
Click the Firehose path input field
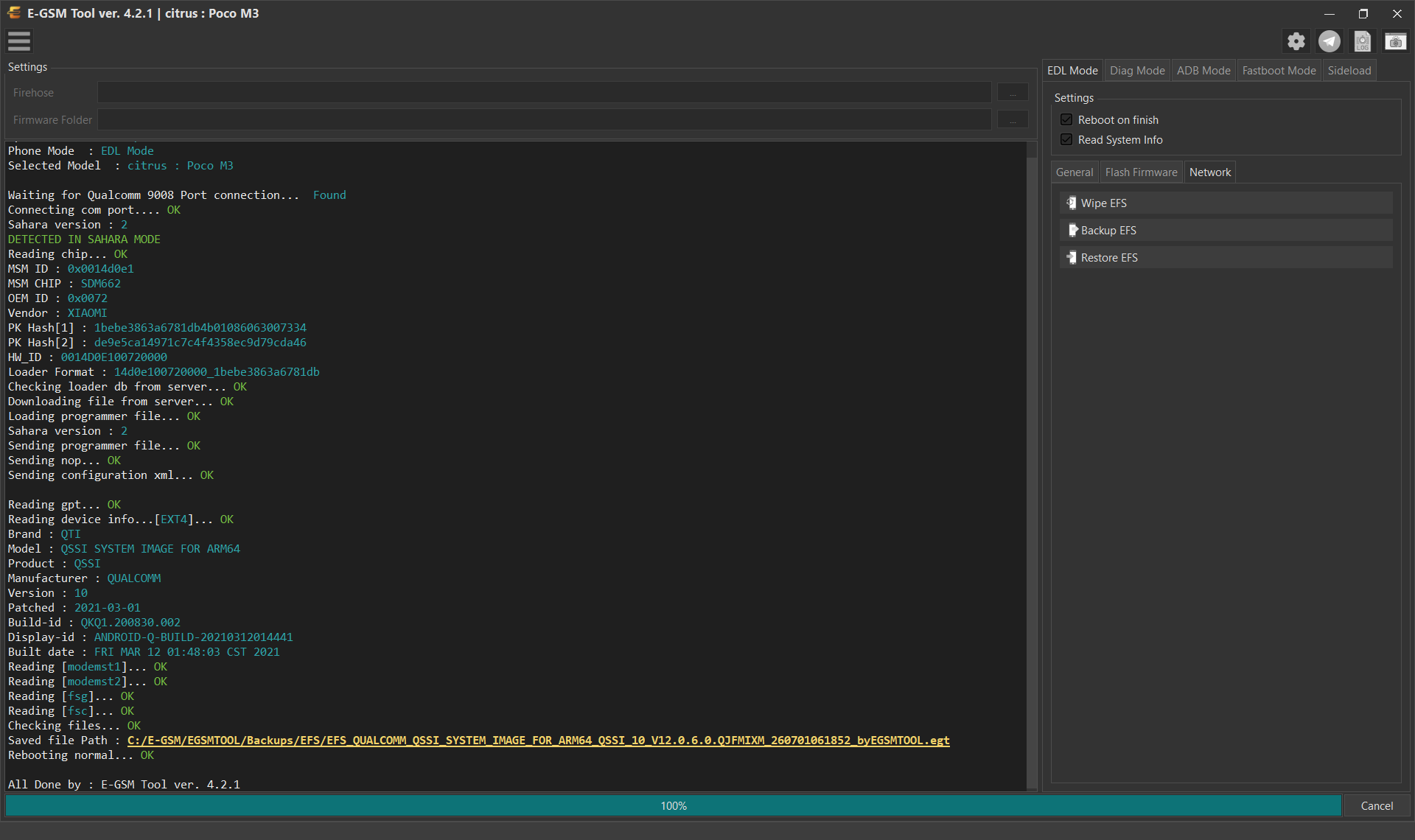pos(545,93)
